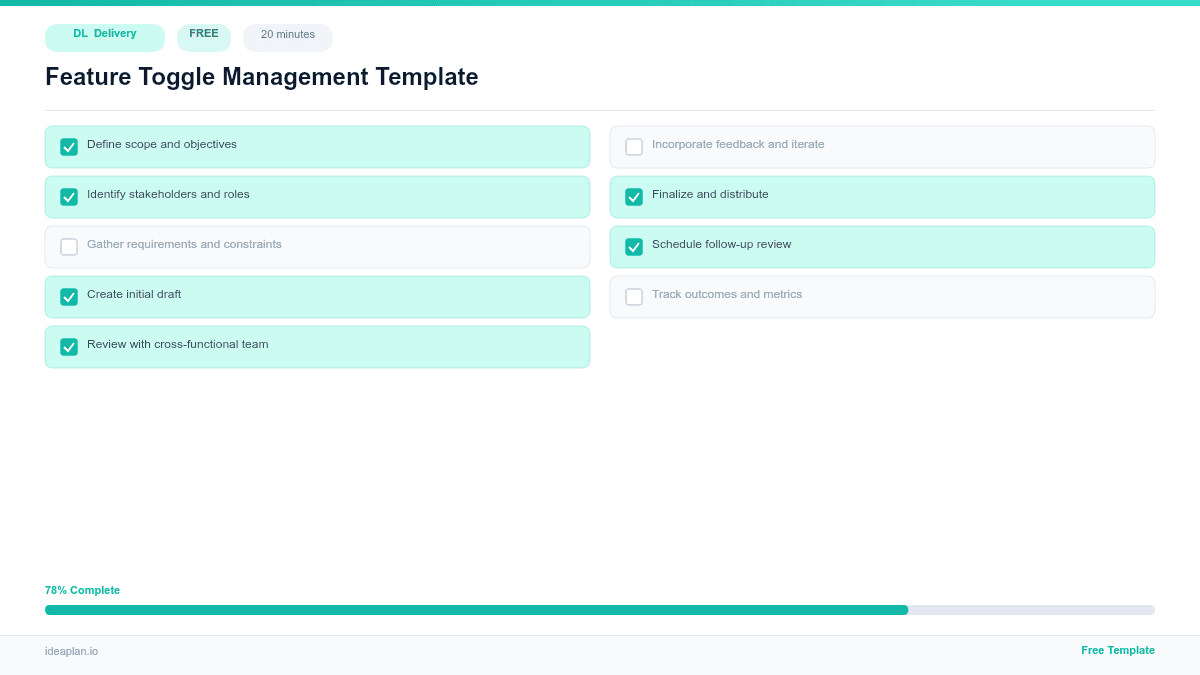The height and width of the screenshot is (675, 1200).
Task: Click the empty checkbox icon beside "Track outcomes and metrics"
Action: click(x=634, y=296)
